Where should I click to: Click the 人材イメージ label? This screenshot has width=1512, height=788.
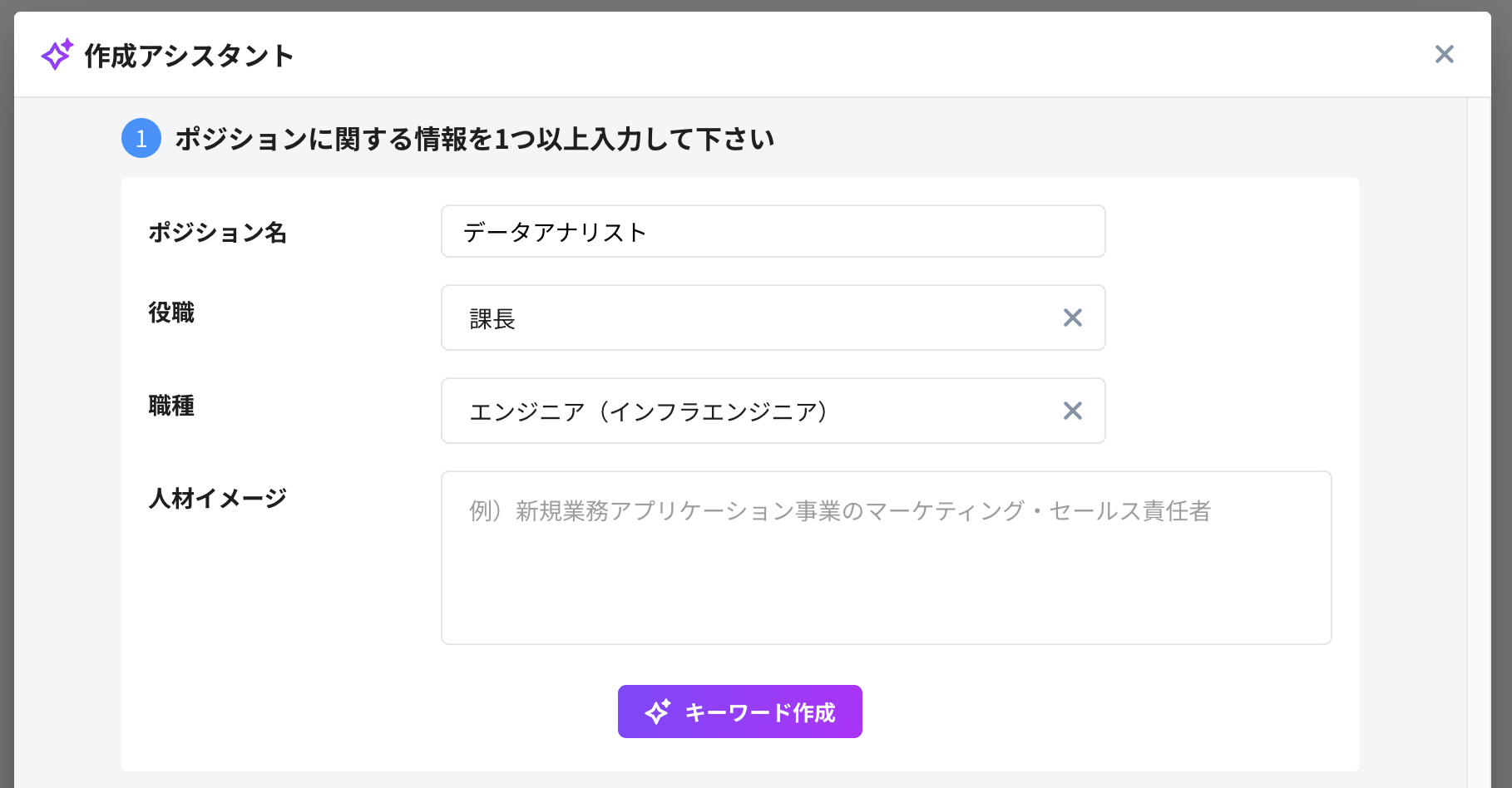[x=217, y=498]
